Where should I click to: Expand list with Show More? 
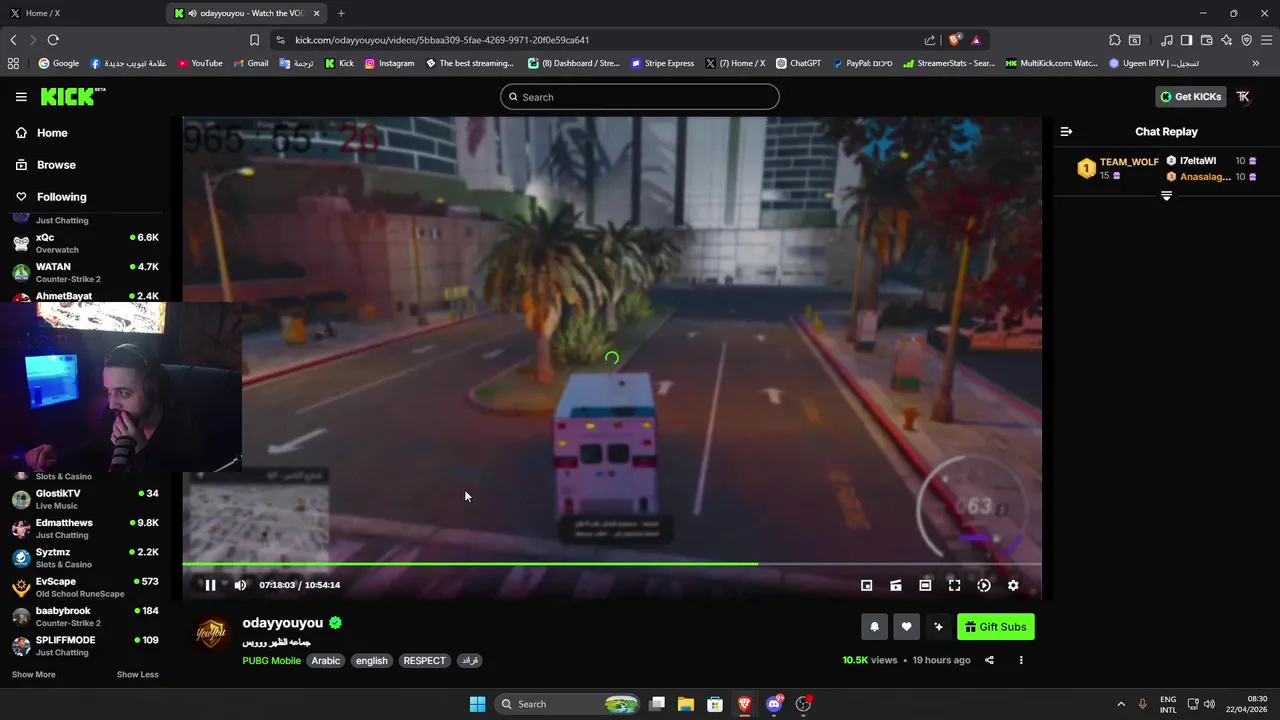click(33, 675)
